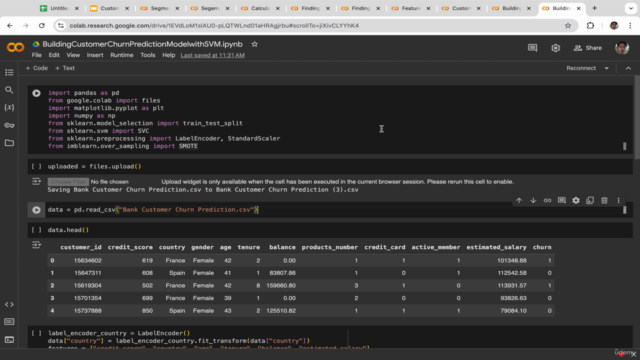Open the Last saved at 11:31 AM link
Viewport: 640px width, 360px height.
pyautogui.click(x=213, y=55)
